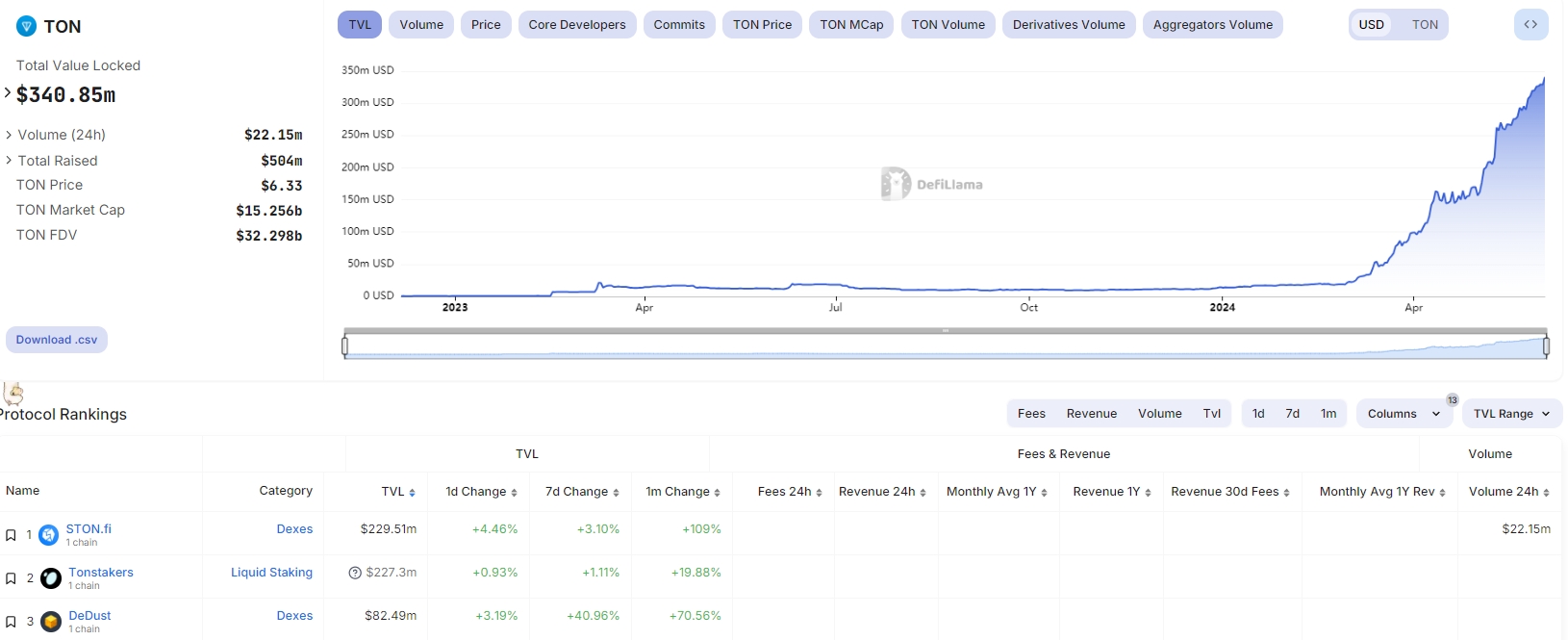Click the TON chain logo
The width and height of the screenshot is (1568, 640).
[26, 27]
